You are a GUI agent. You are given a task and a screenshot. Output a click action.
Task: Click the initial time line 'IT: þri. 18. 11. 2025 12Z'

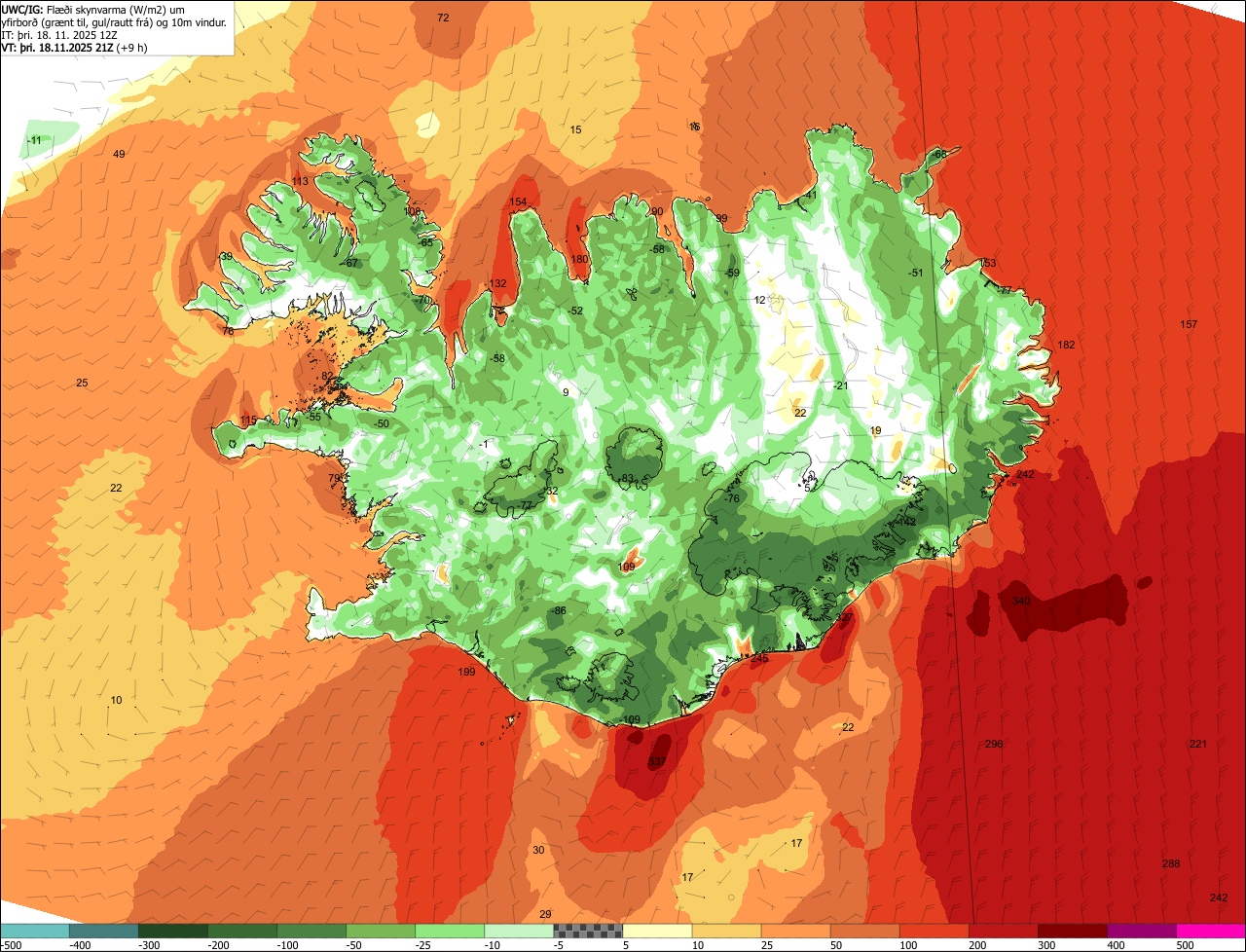(x=60, y=34)
